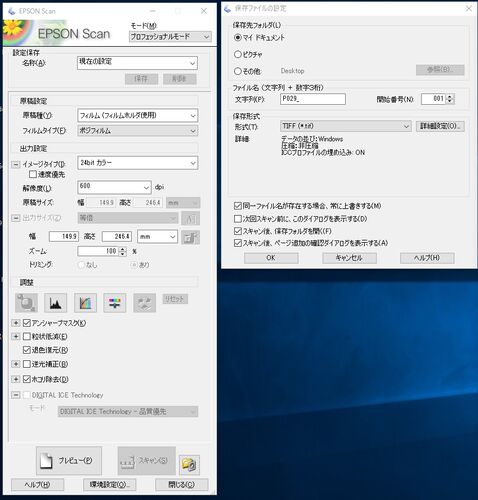Select the Pictures folder radio button
The image size is (478, 500).
pyautogui.click(x=238, y=54)
